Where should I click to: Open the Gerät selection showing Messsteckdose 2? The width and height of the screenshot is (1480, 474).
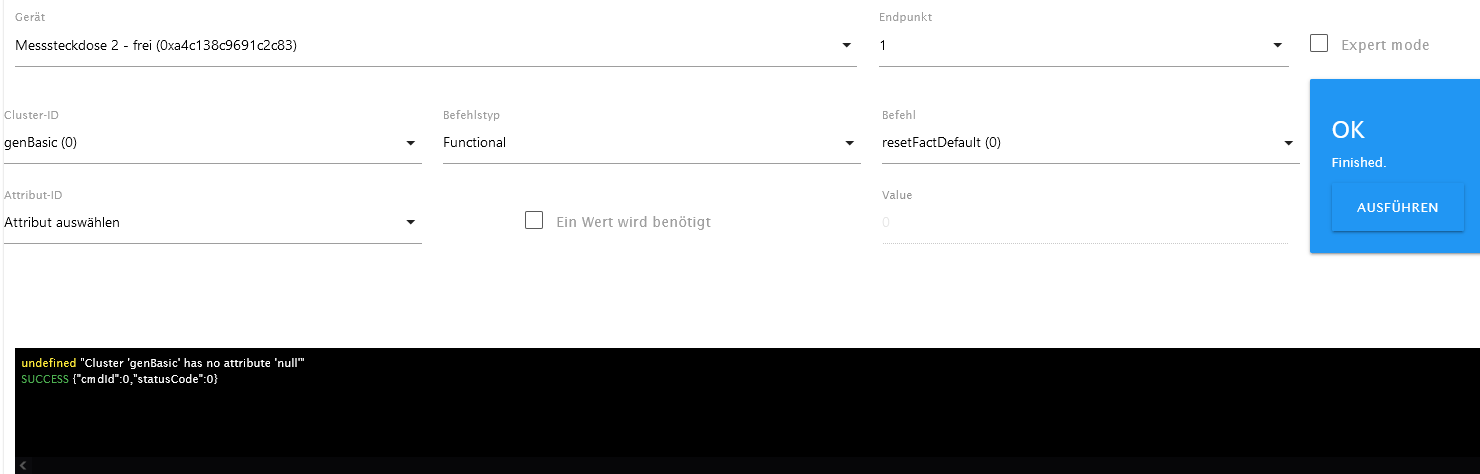(x=420, y=46)
